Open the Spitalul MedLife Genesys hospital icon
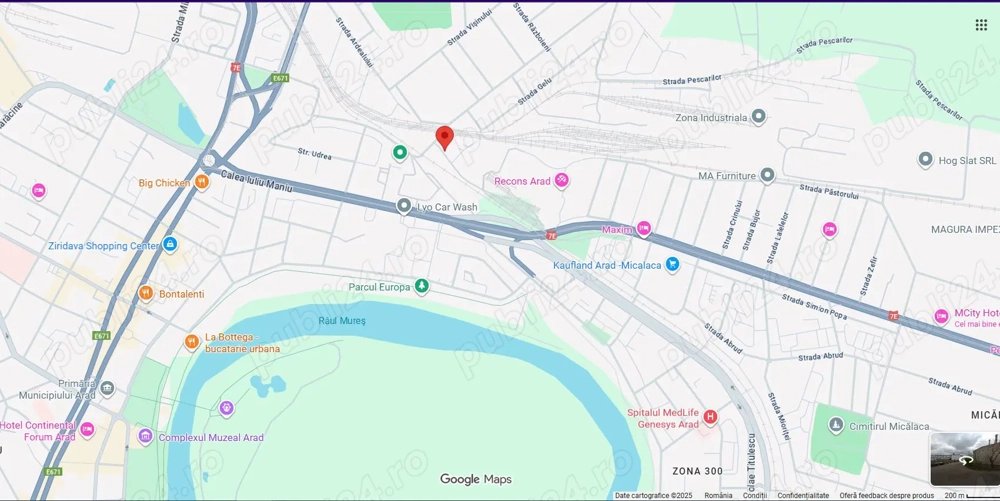 tap(710, 418)
